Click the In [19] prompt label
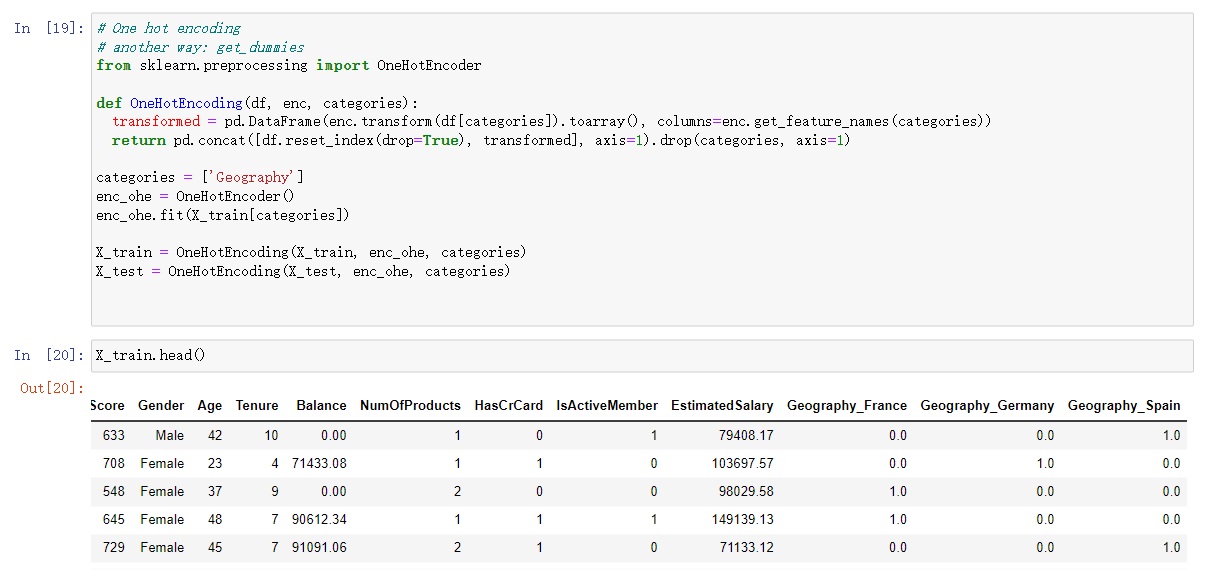Screen dimensions: 1205x570 49,28
